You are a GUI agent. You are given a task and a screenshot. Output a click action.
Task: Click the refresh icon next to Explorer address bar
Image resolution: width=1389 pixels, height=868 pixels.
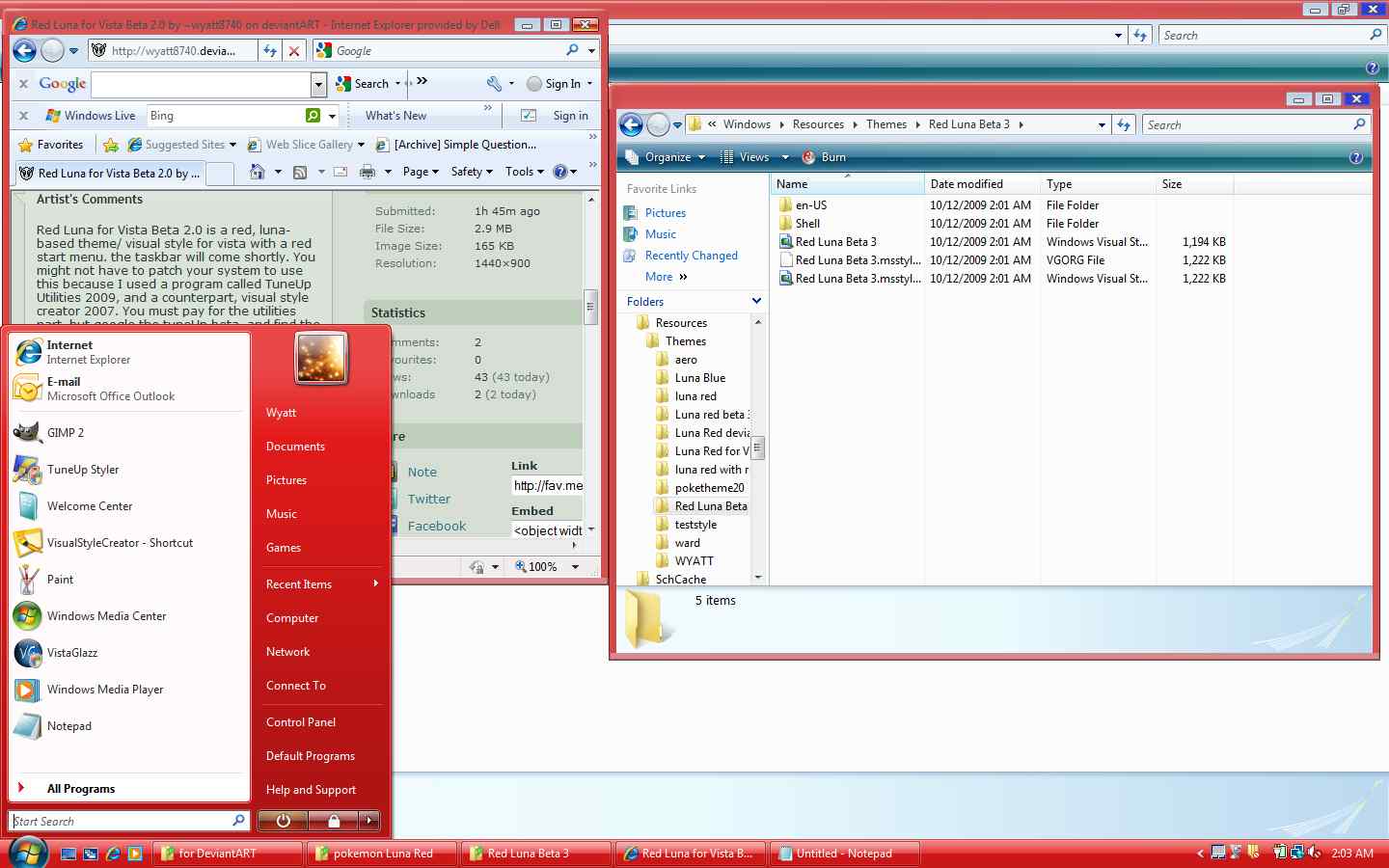click(x=1124, y=124)
